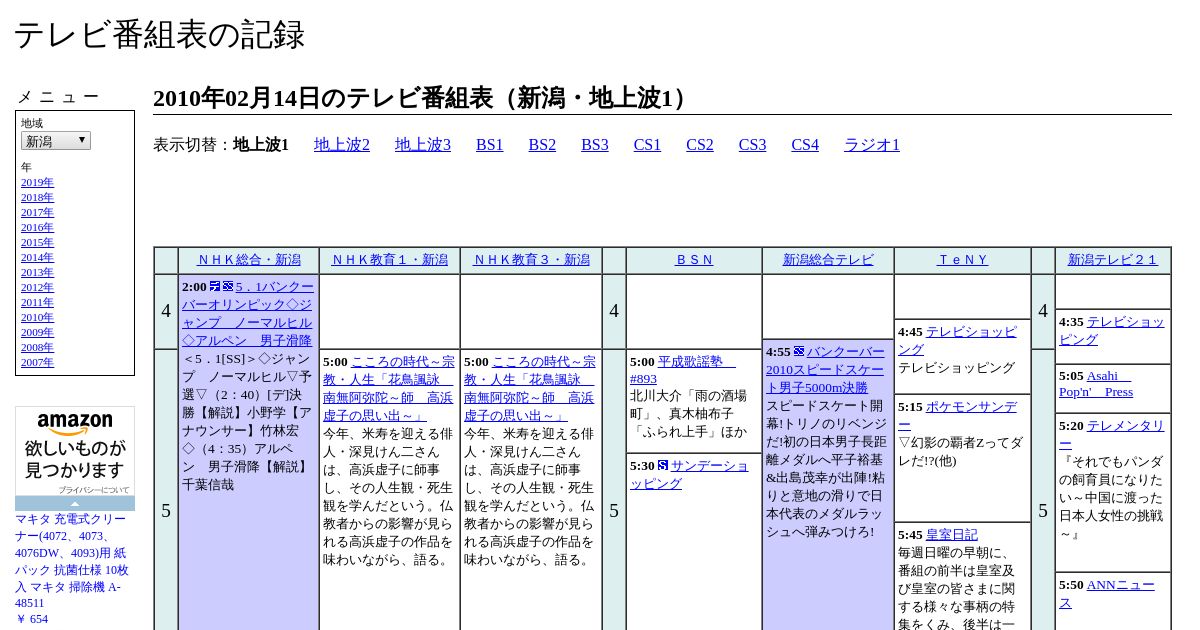Click the 5.1 surround icon in 2:00 program

[215, 286]
